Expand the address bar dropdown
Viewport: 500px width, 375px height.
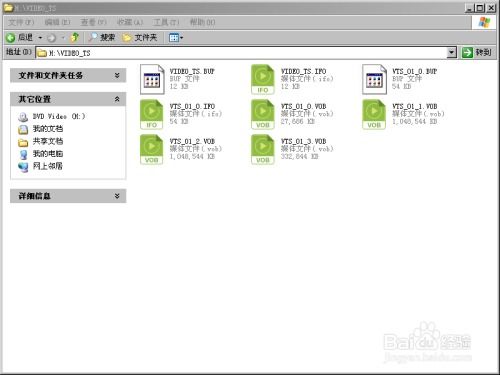pos(451,52)
